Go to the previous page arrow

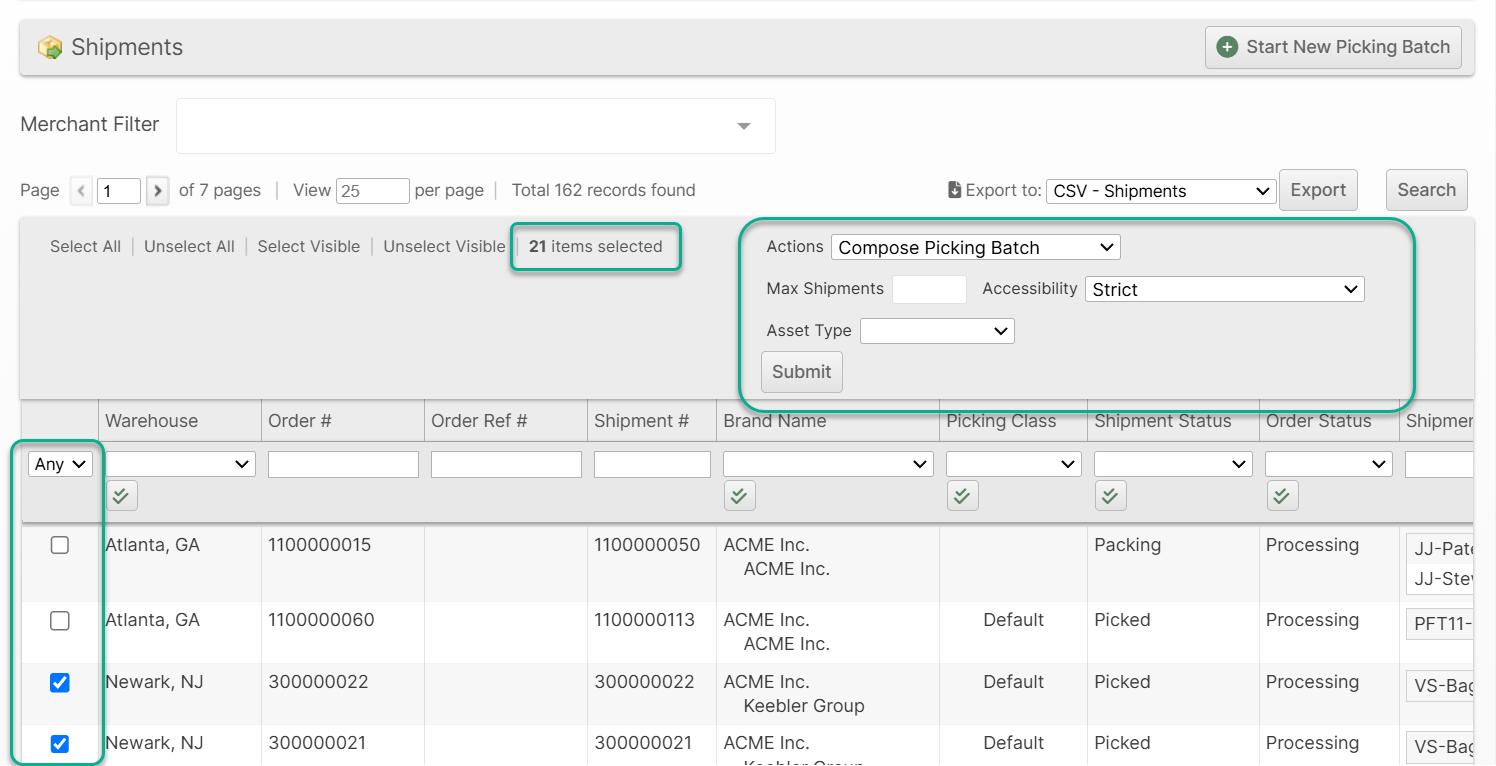pyautogui.click(x=81, y=191)
